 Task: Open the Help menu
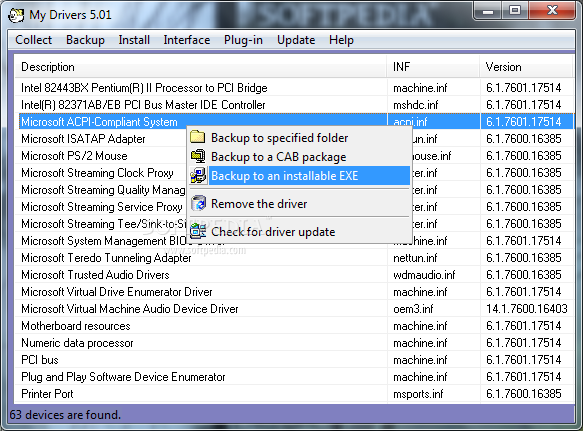[x=341, y=40]
